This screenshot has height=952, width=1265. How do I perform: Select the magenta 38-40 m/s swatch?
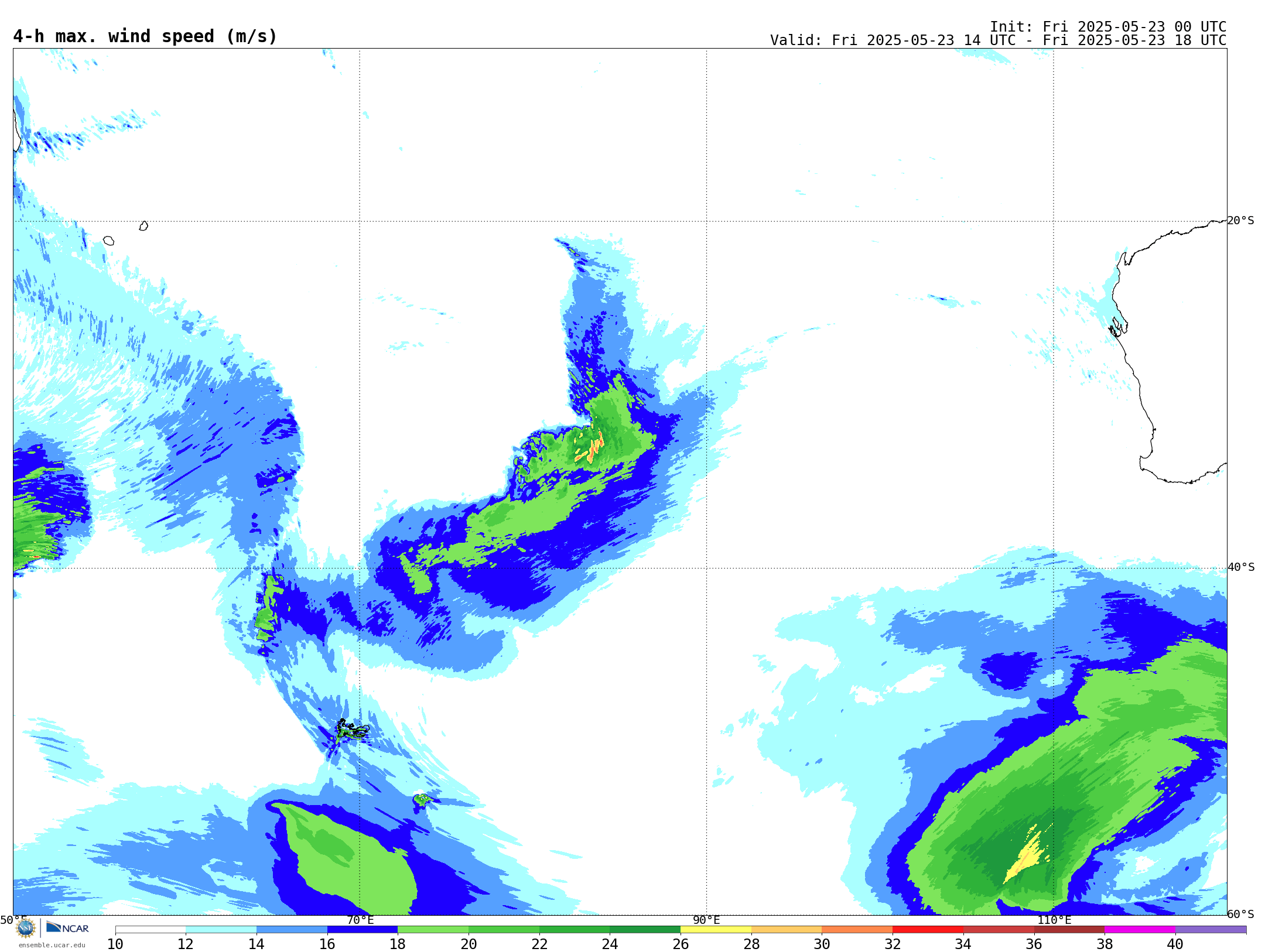1140,930
